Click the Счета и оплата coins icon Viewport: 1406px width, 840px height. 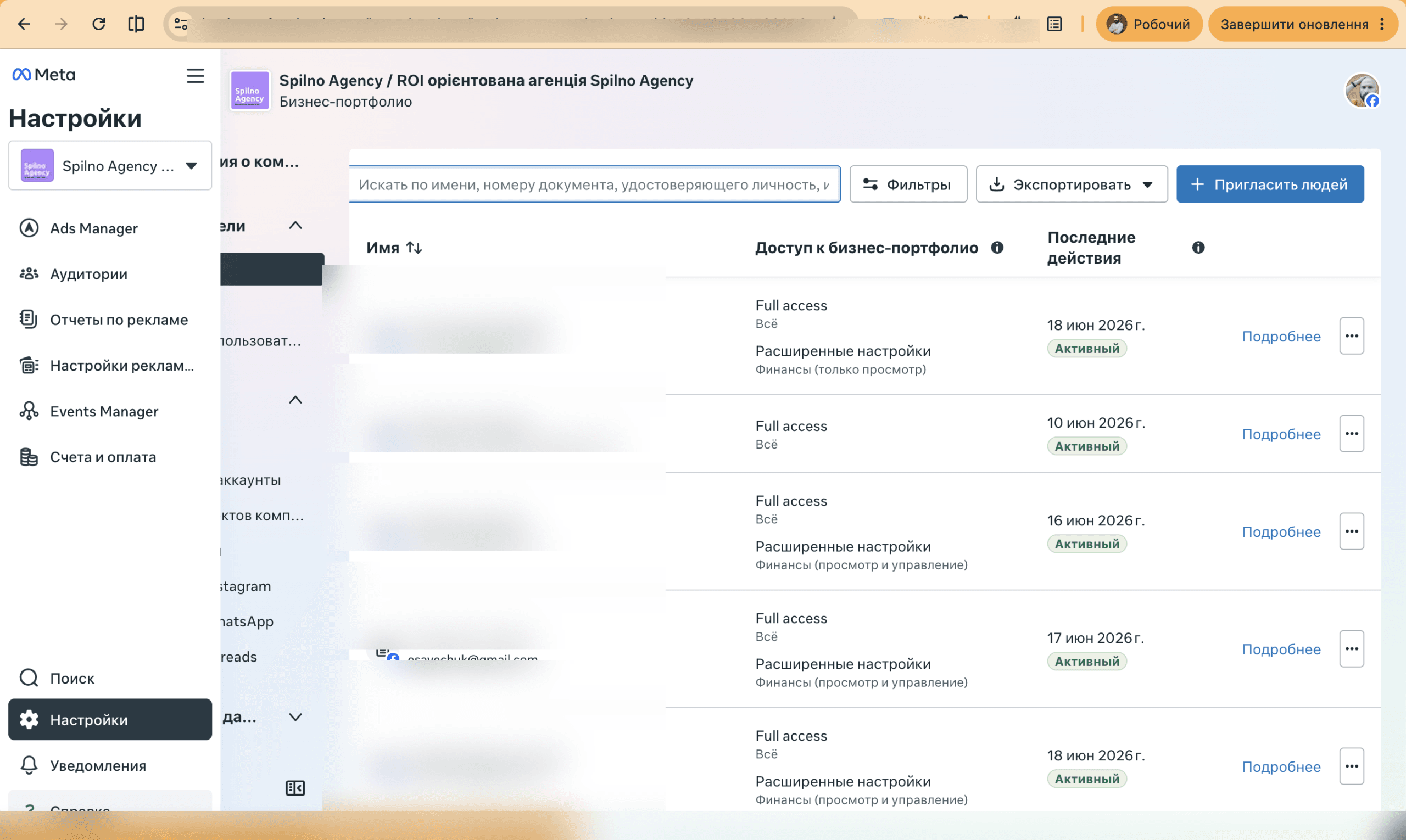click(29, 457)
